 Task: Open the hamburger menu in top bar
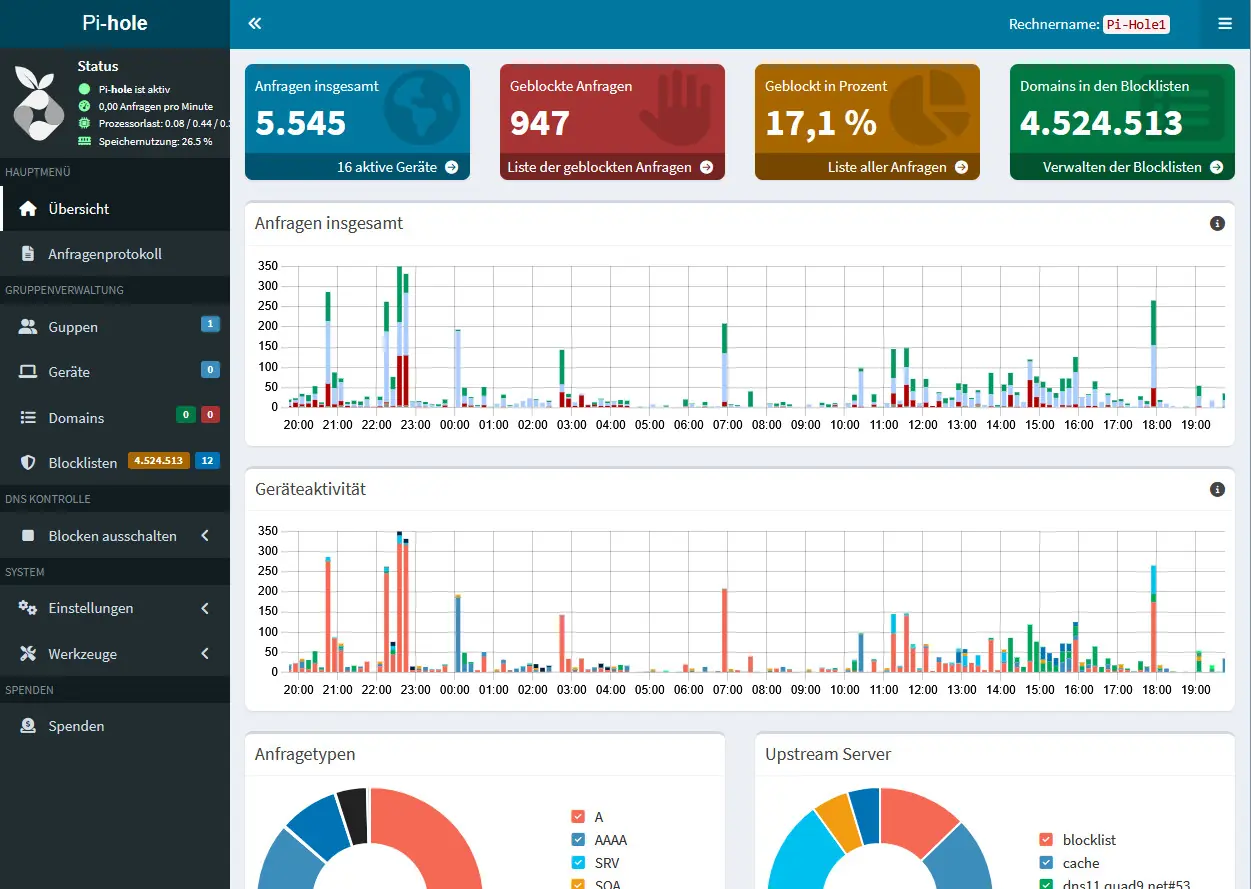[1225, 24]
